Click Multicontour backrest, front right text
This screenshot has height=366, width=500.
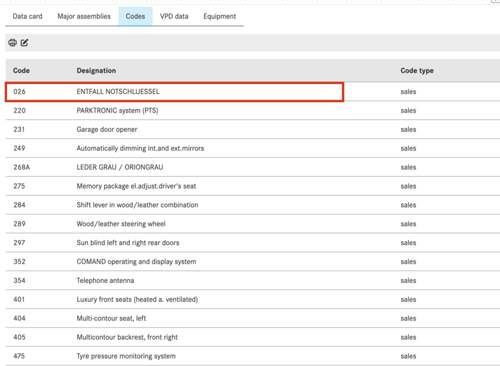(127, 337)
